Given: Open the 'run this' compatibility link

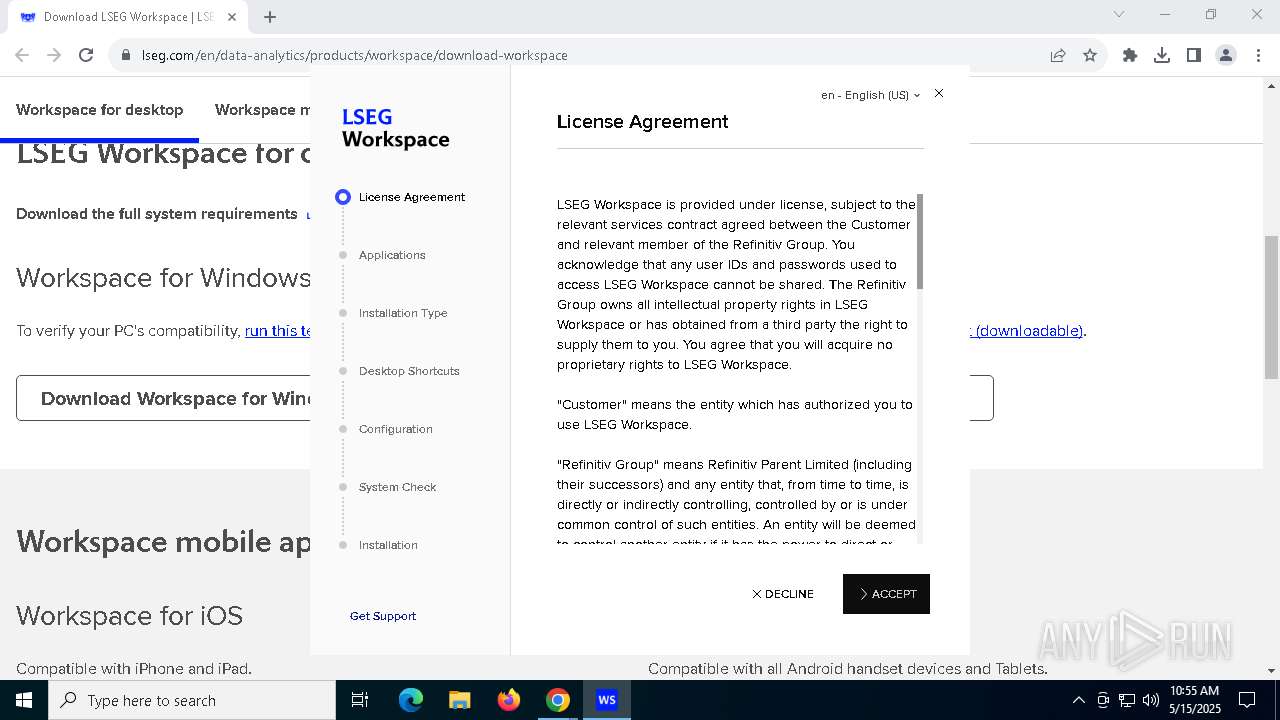Looking at the screenshot, I should tap(278, 331).
